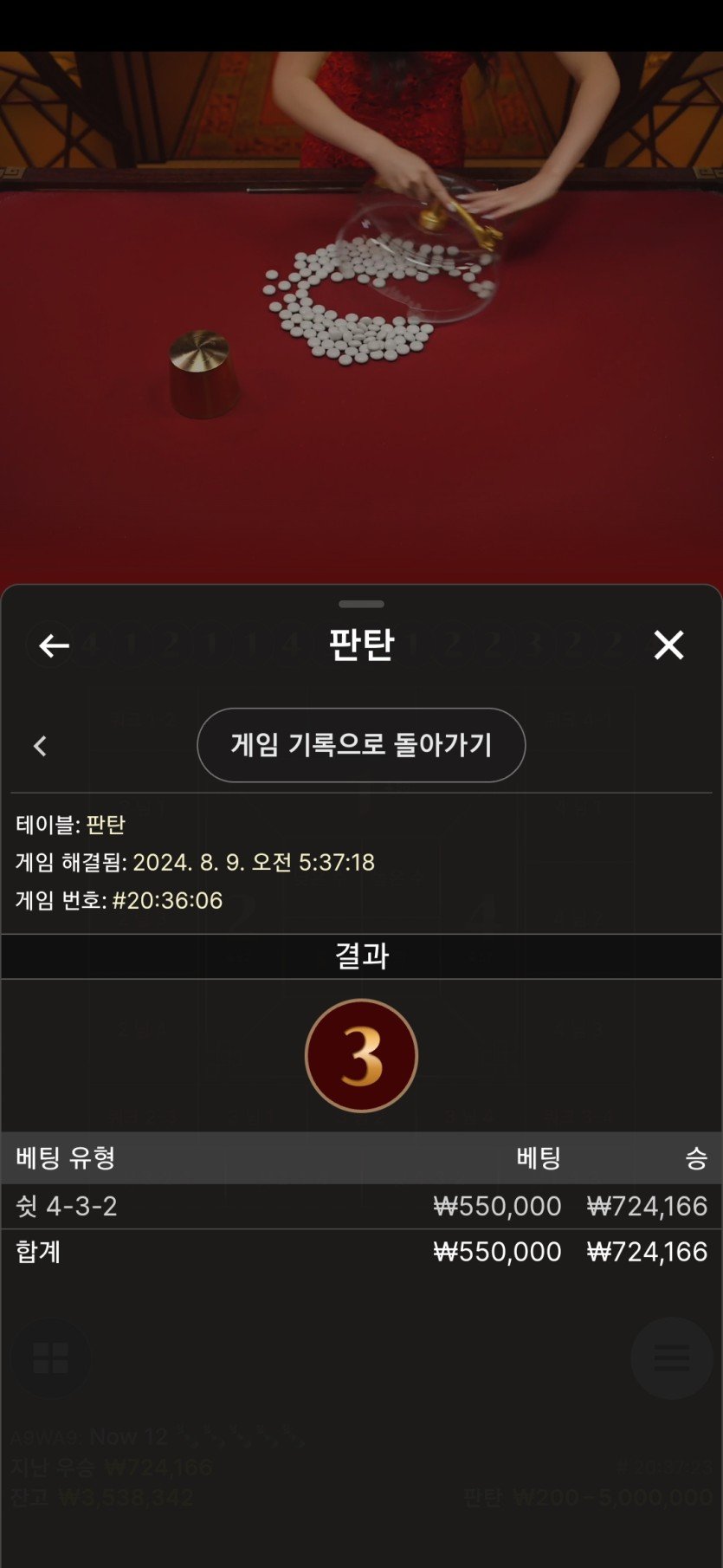The image size is (723, 1568).
Task: Click the result number 3 badge
Action: (361, 1055)
